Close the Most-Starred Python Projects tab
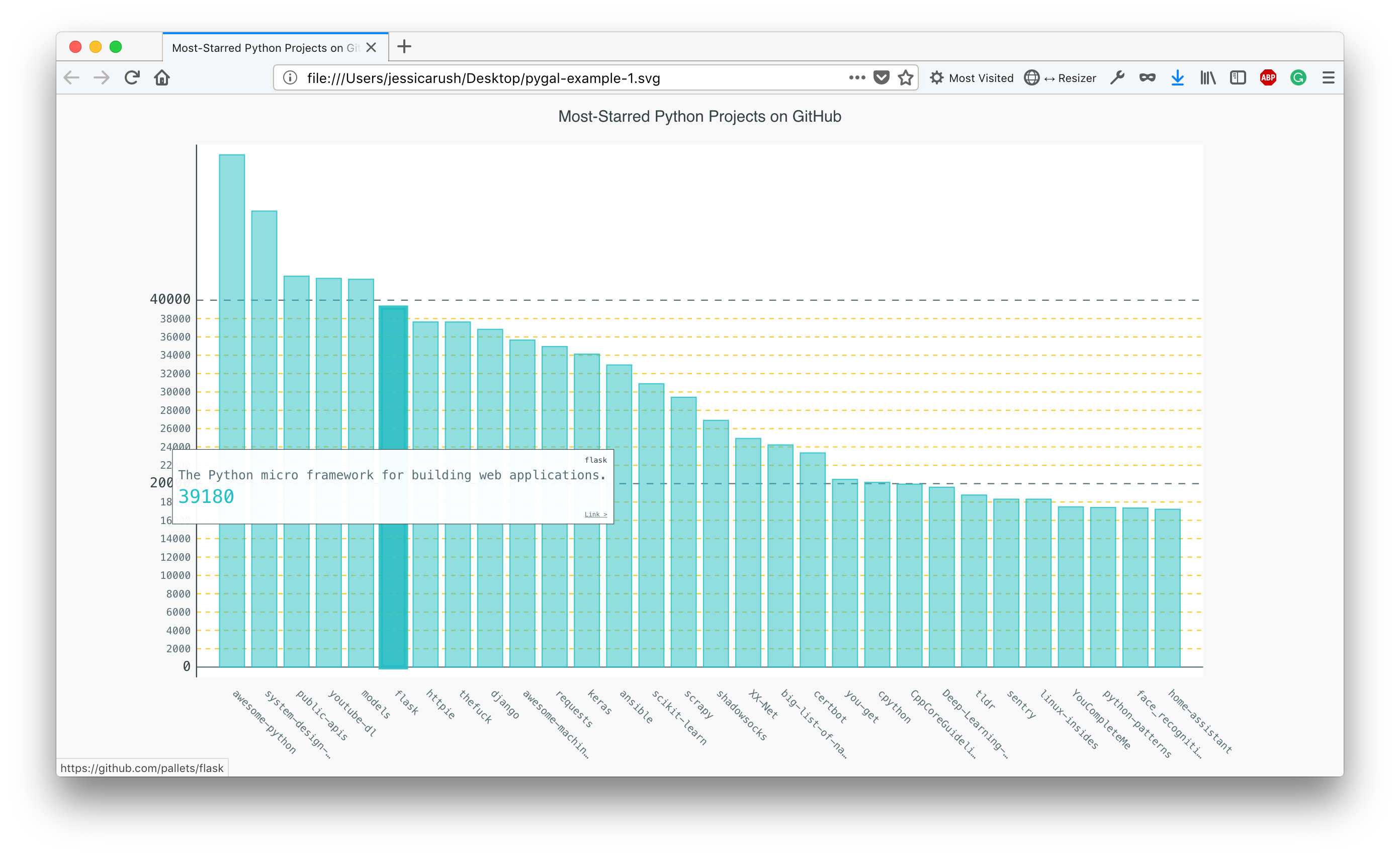Viewport: 1400px width, 857px height. (372, 48)
